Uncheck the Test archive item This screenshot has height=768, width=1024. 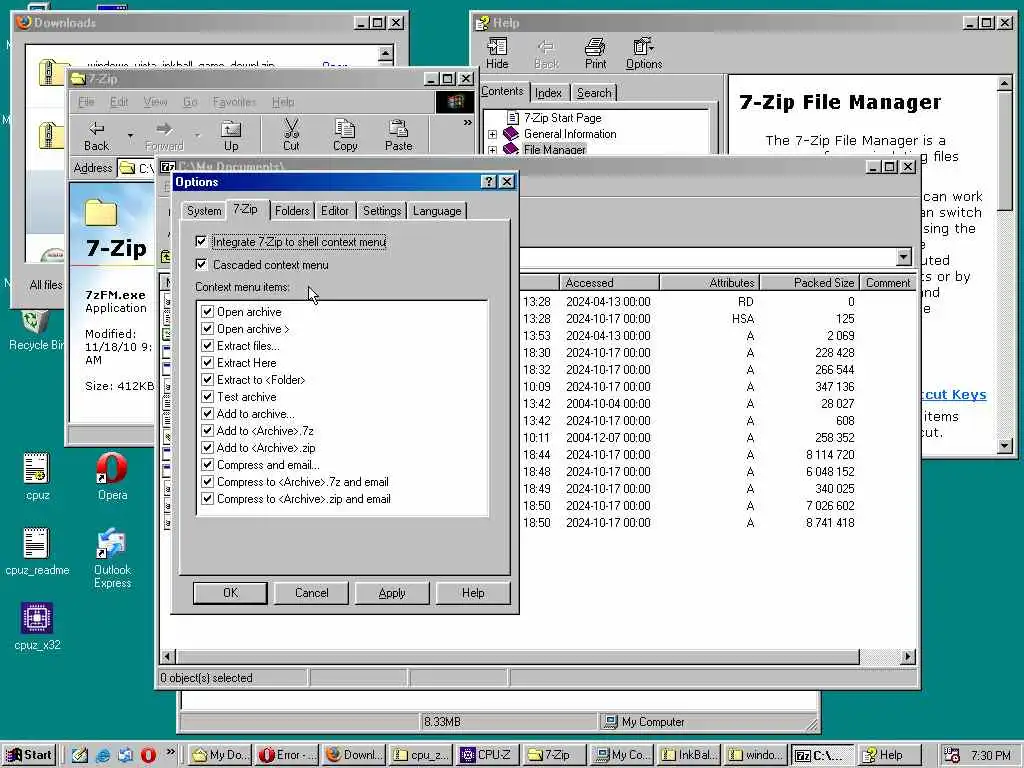[x=208, y=396]
